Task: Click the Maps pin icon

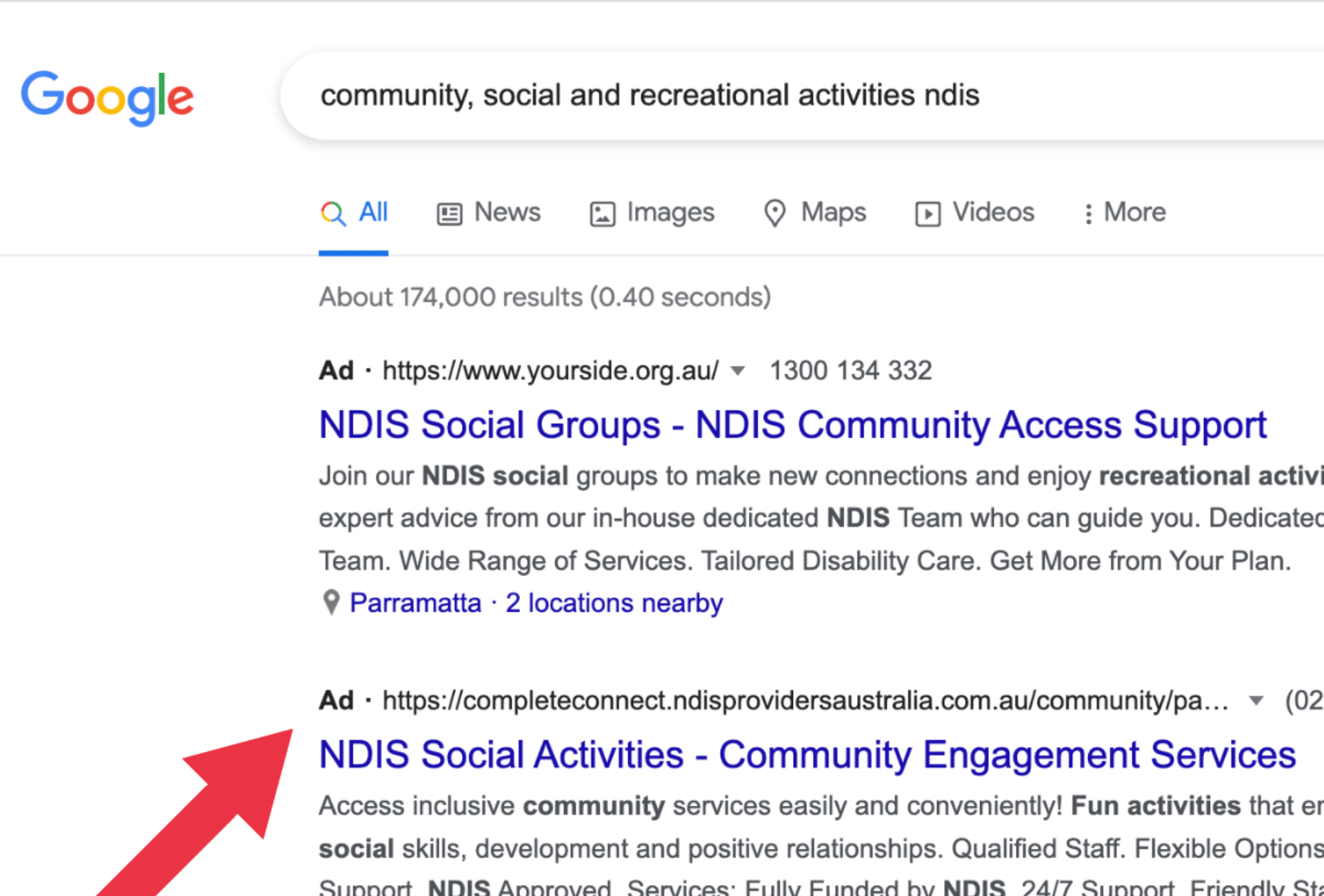Action: click(x=774, y=213)
